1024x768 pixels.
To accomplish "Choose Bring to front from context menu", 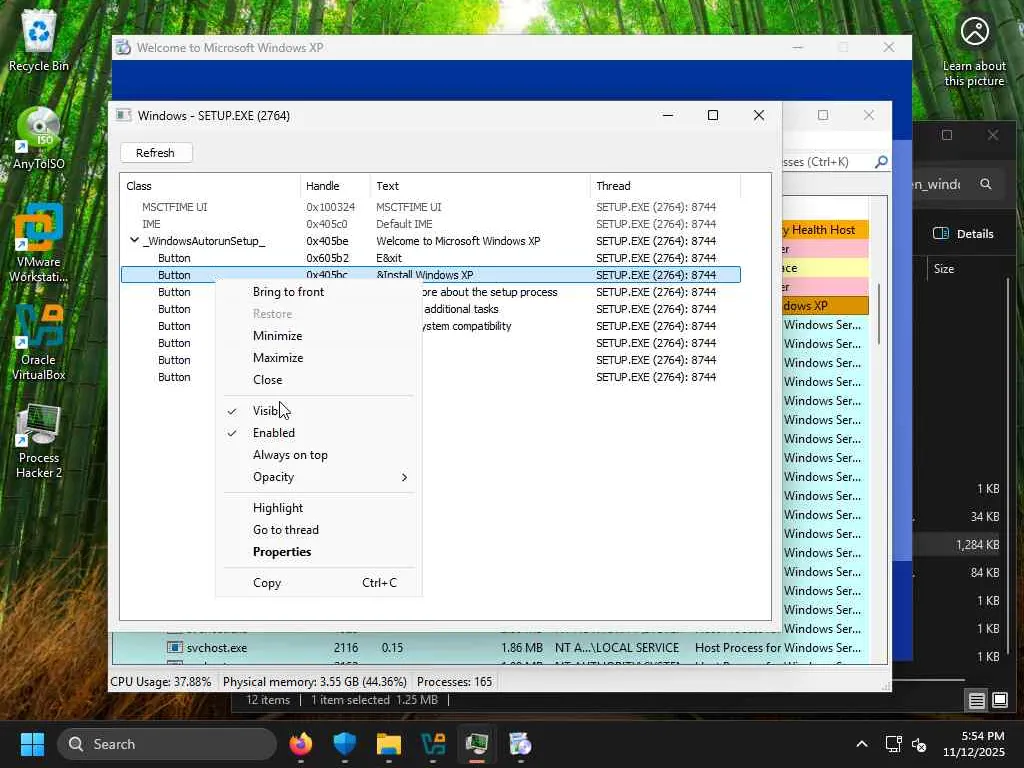I will (x=318, y=292).
